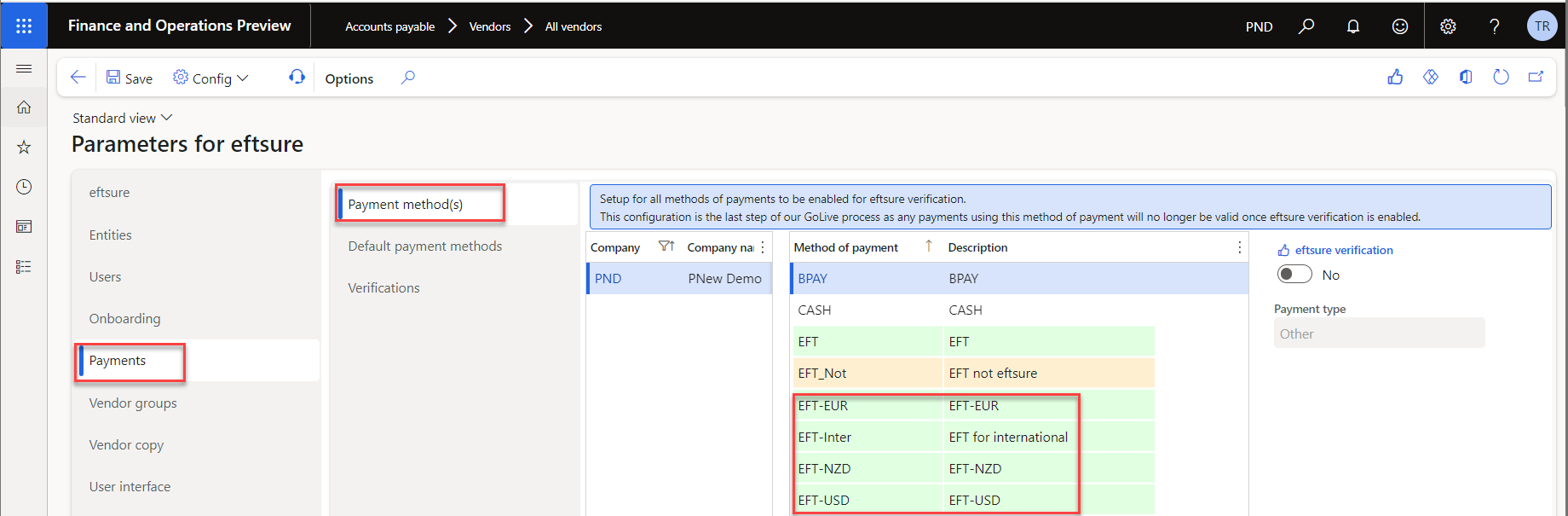Screen dimensions: 1568x516
Task: Click the toolbar search magnifier after Options
Action: 408,78
